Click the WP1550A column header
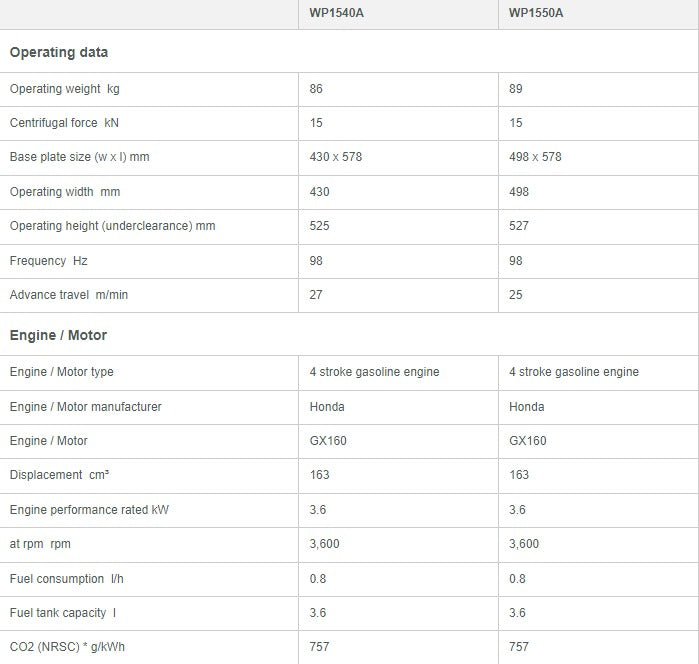The image size is (699, 664). pyautogui.click(x=537, y=13)
